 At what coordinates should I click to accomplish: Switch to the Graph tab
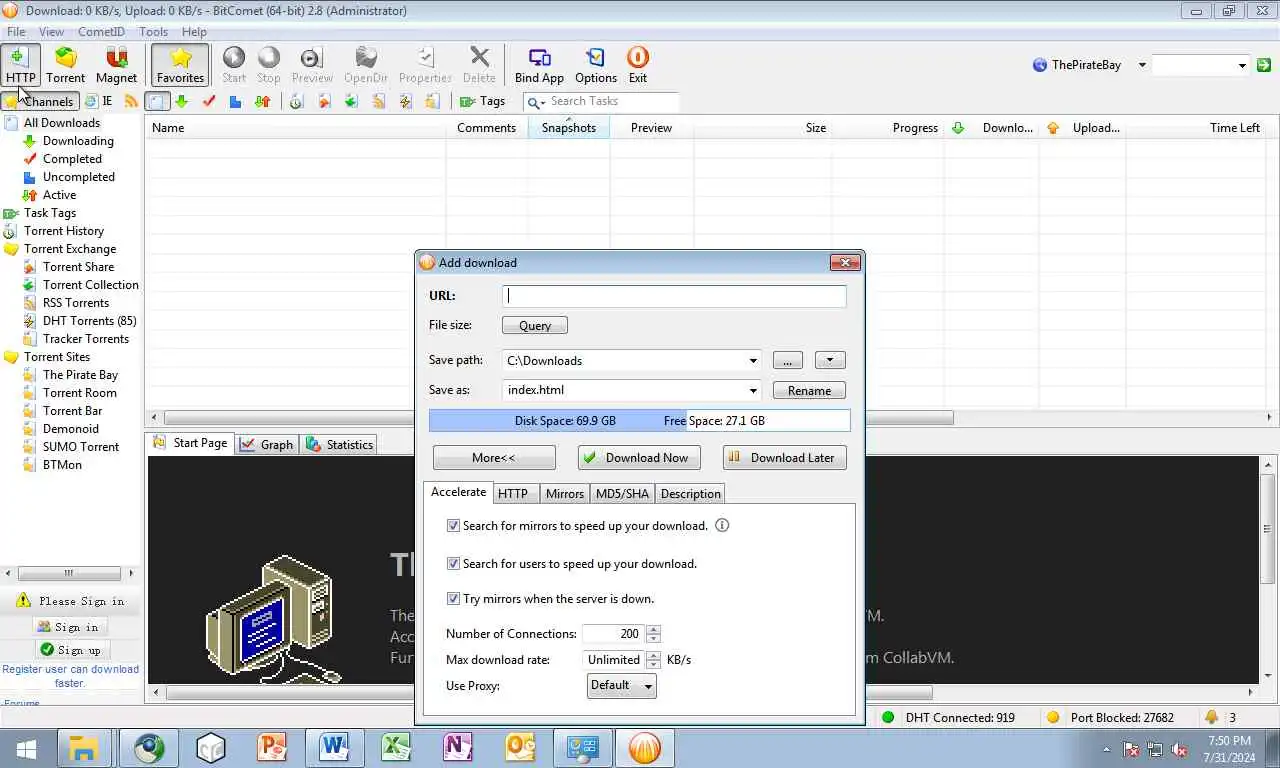[x=267, y=444]
